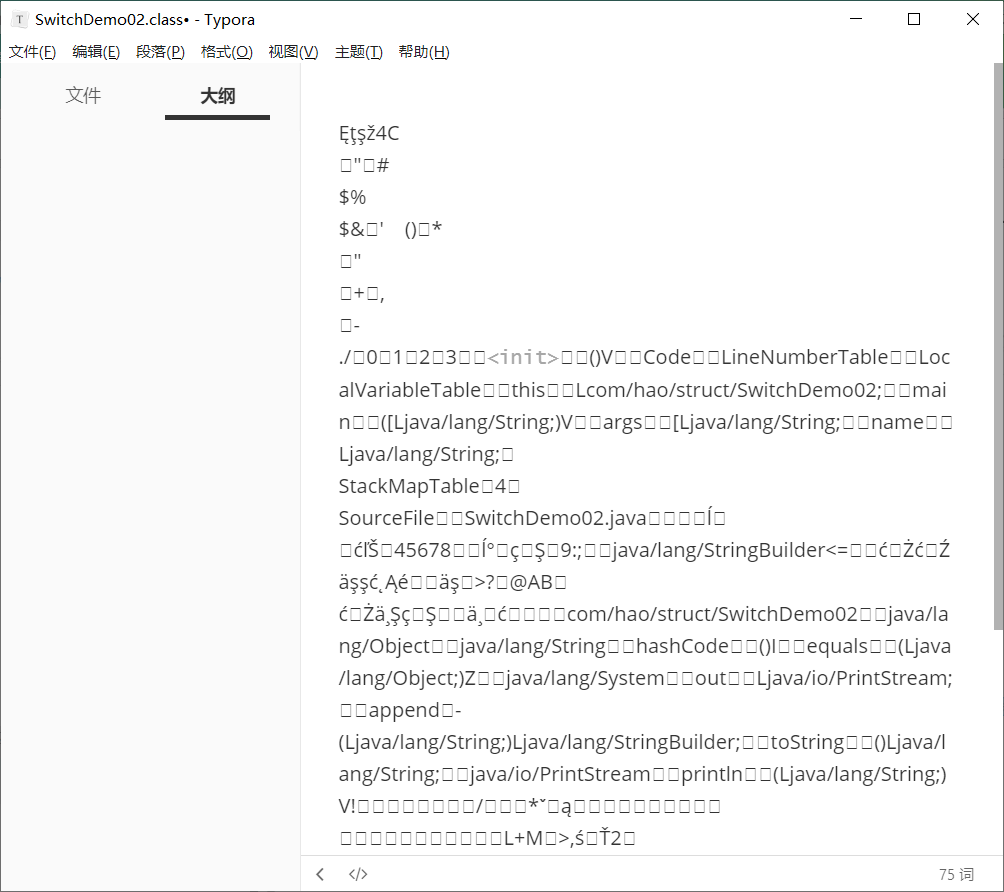
Task: Click java/lang/StringBuilder text in editor
Action: pos(719,550)
